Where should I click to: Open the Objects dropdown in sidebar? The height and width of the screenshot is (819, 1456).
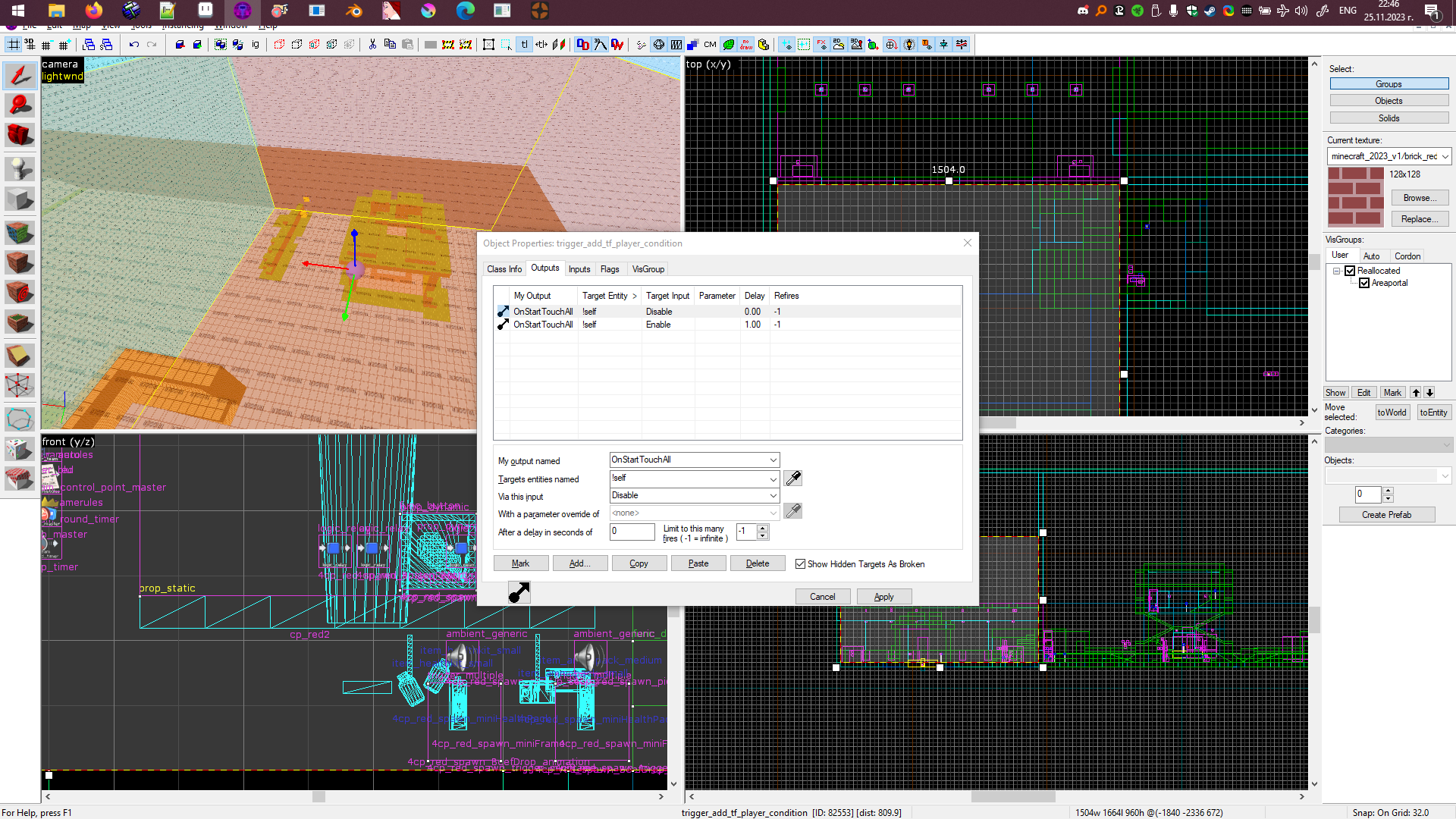point(1445,475)
